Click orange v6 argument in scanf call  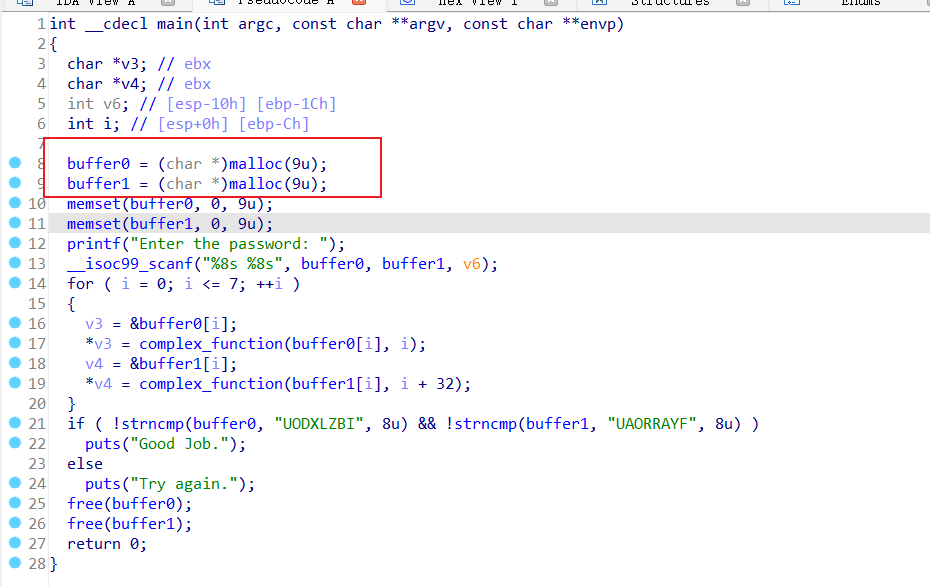click(x=472, y=264)
